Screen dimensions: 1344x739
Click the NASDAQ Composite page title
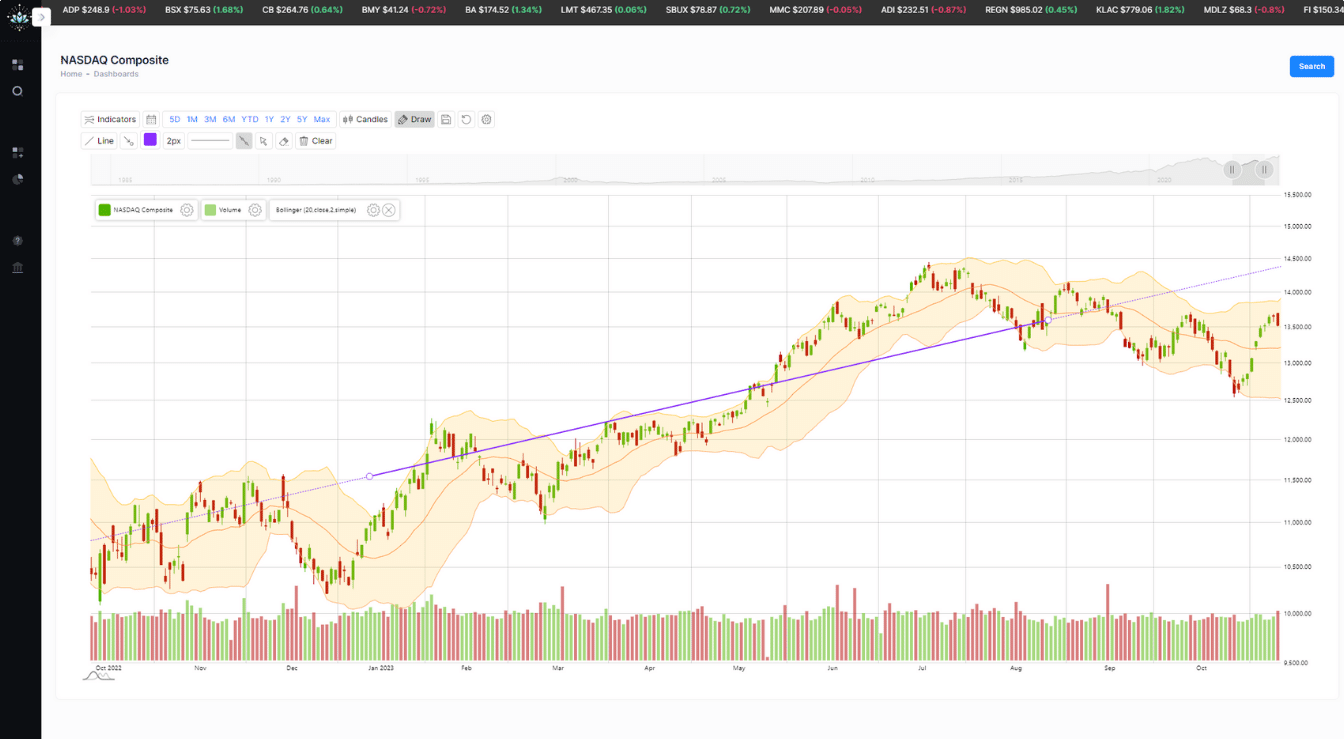click(114, 60)
